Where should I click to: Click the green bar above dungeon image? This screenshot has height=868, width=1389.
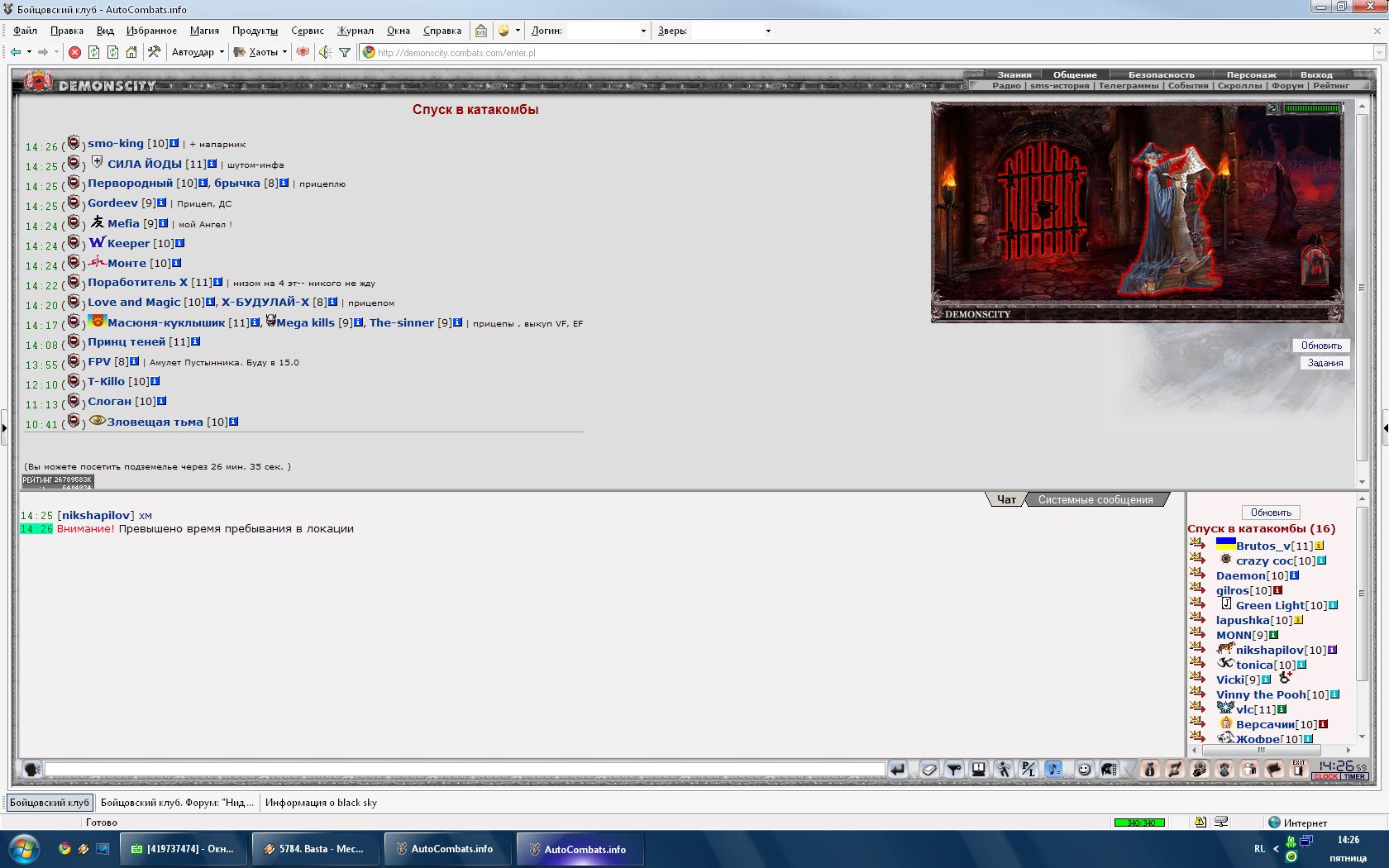click(x=1312, y=108)
